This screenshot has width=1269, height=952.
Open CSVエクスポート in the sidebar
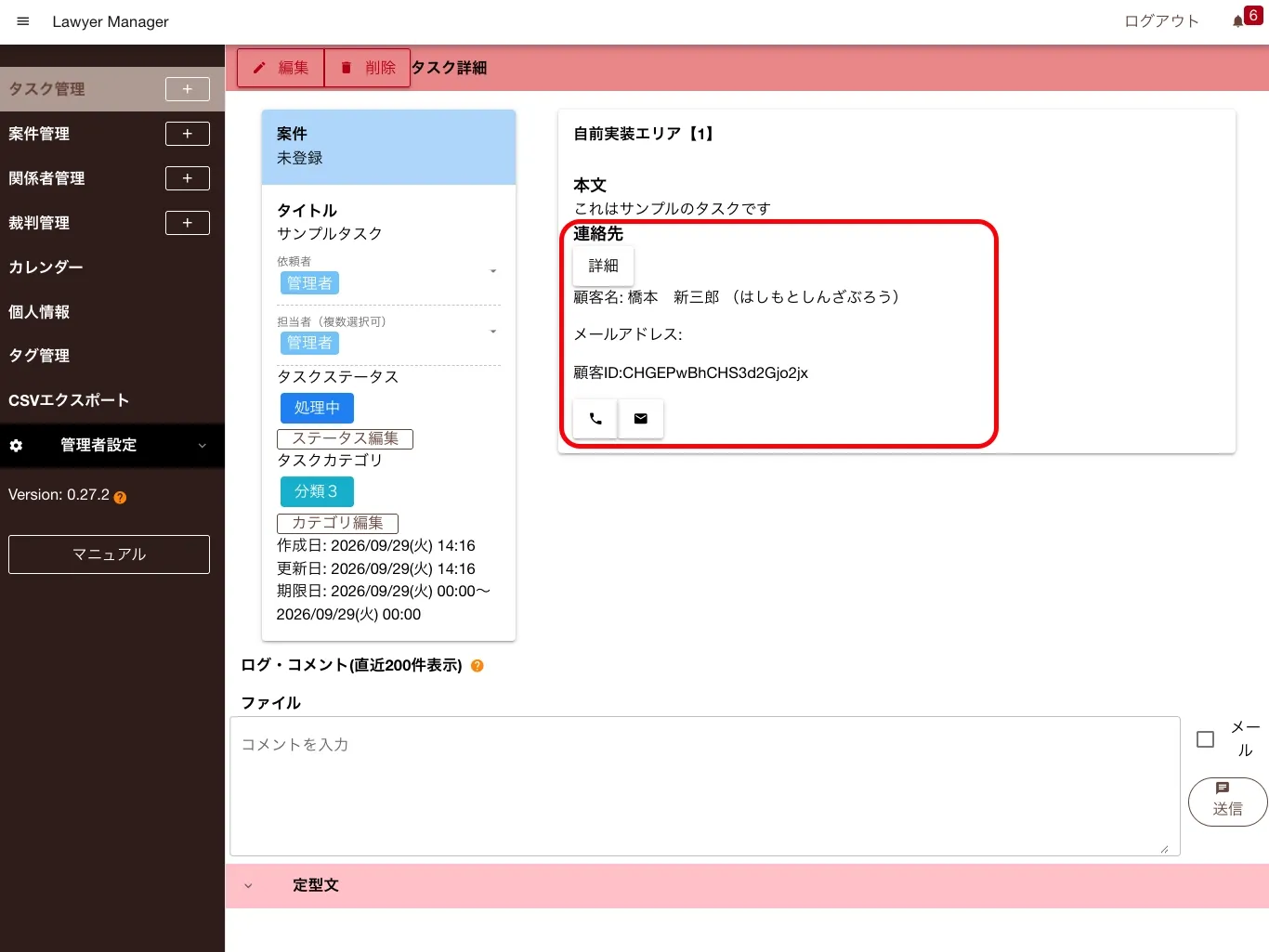[x=69, y=400]
